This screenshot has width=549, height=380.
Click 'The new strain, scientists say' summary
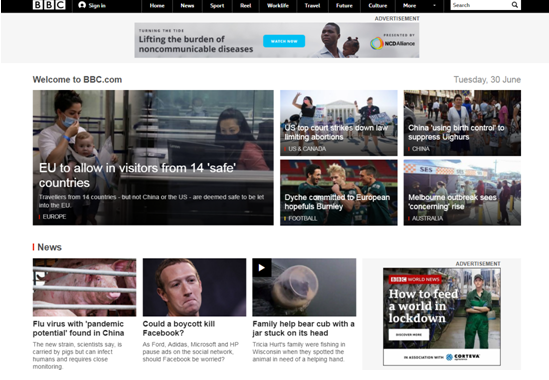[x=77, y=355]
